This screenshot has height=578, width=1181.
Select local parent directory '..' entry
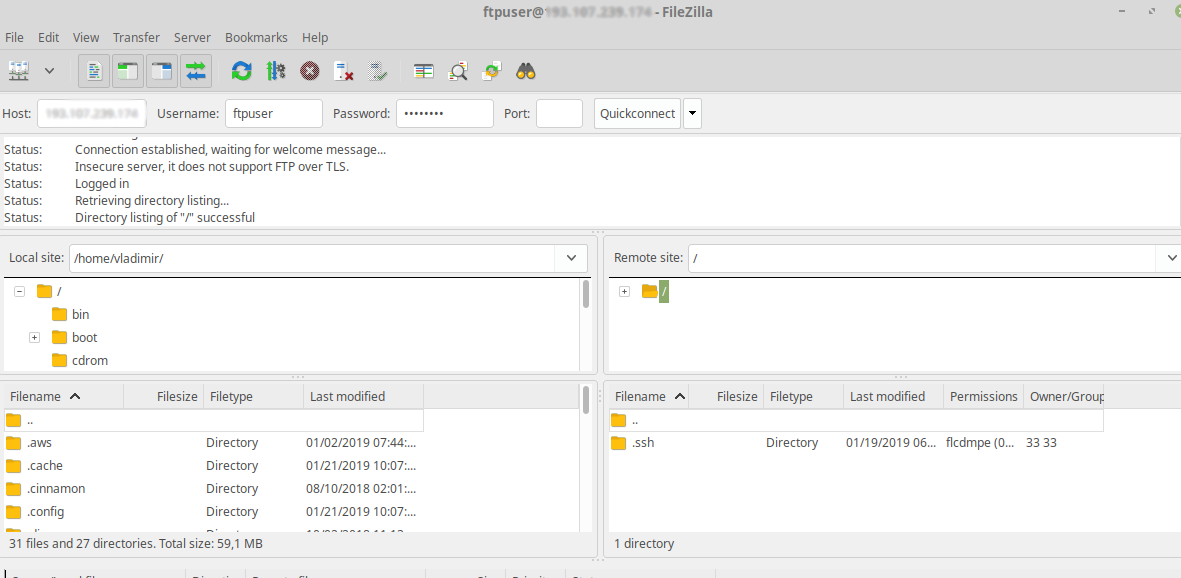214,420
